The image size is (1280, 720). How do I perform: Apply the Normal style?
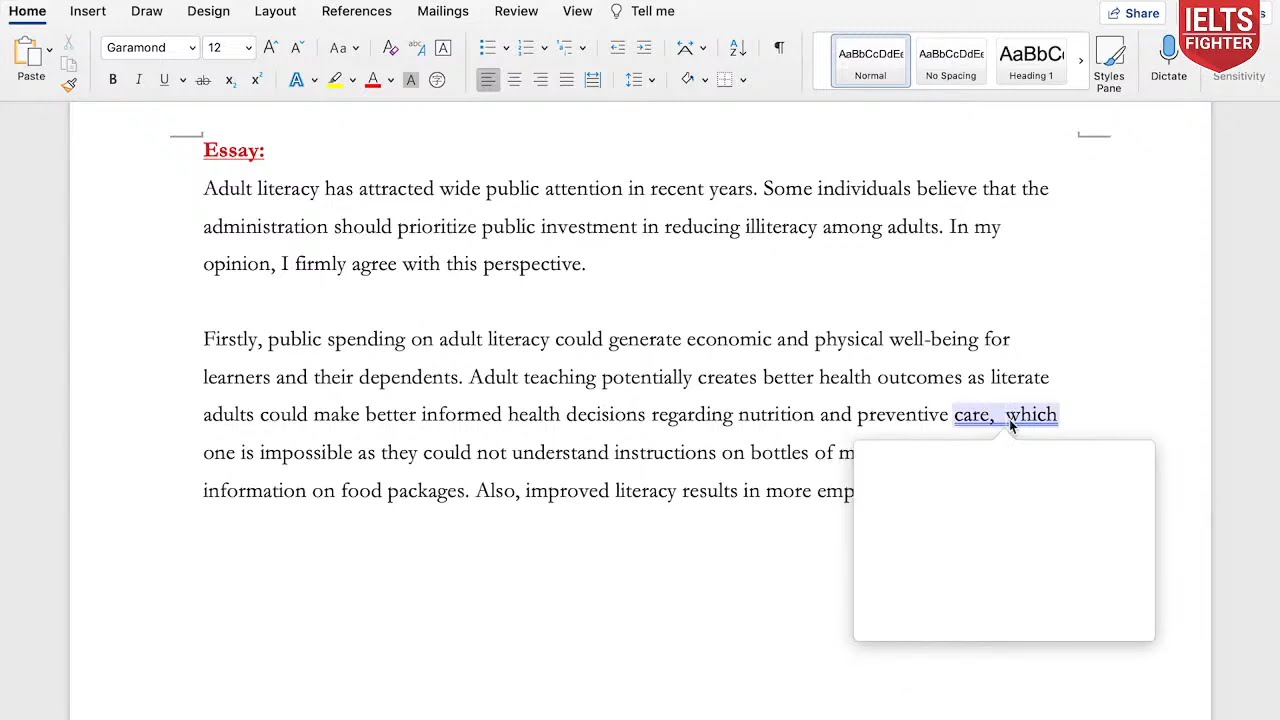[870, 62]
